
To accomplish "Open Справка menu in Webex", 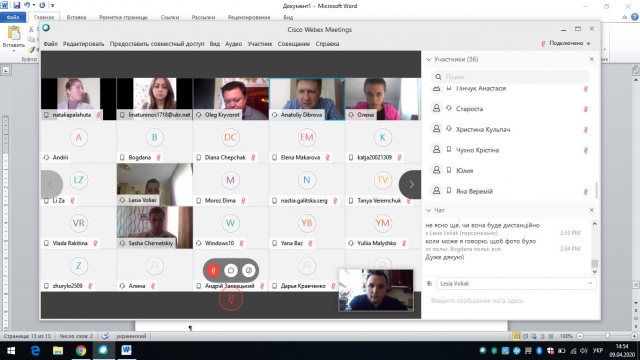I will point(327,44).
